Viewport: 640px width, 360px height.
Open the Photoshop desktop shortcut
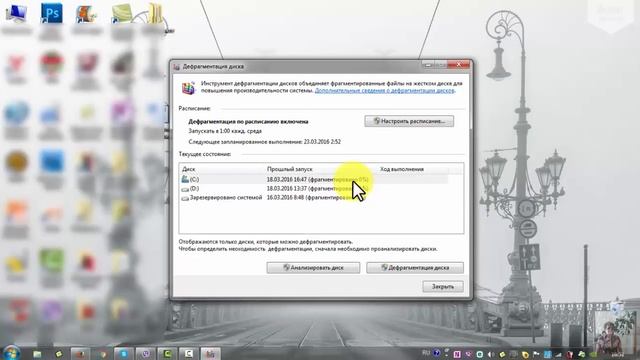52,13
